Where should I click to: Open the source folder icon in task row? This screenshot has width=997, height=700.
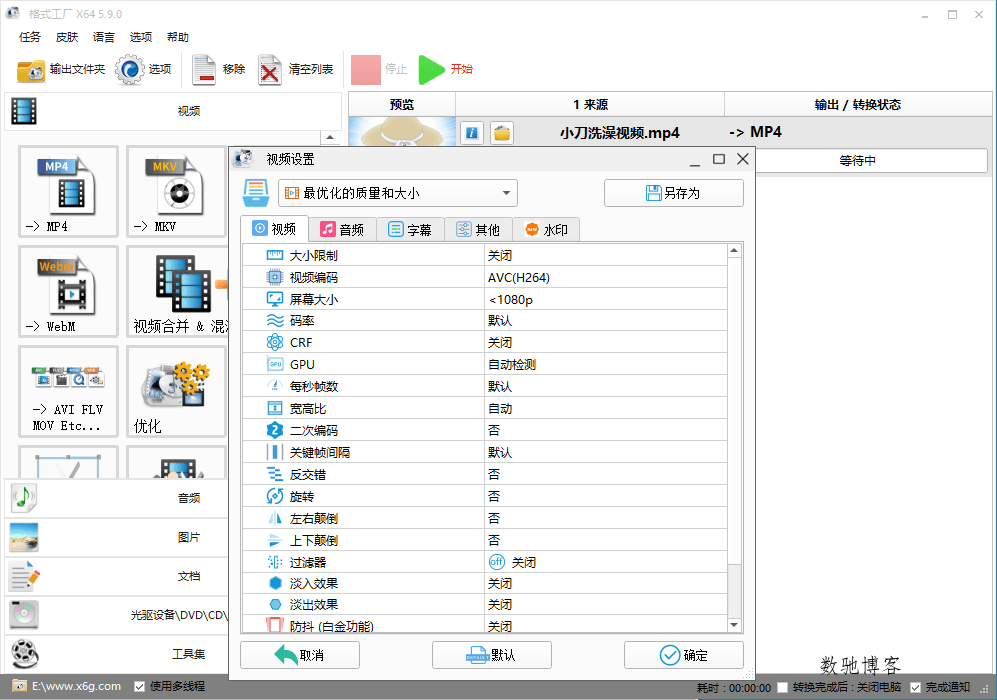coord(502,133)
